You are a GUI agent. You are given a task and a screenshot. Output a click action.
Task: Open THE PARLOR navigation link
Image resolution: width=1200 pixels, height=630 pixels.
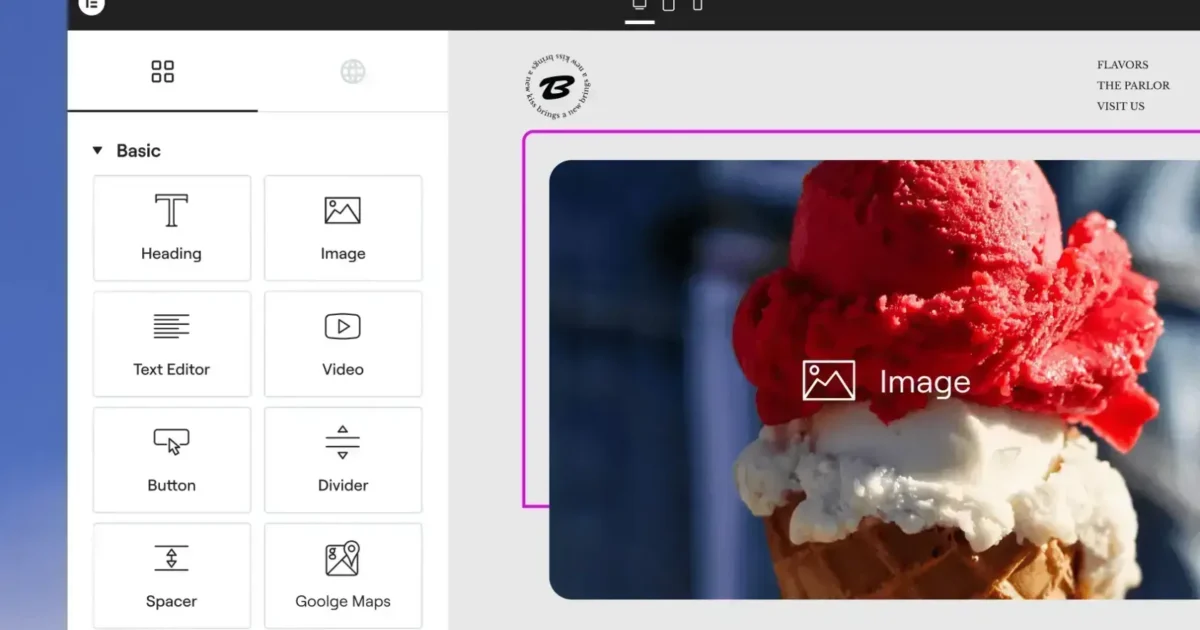click(x=1133, y=86)
